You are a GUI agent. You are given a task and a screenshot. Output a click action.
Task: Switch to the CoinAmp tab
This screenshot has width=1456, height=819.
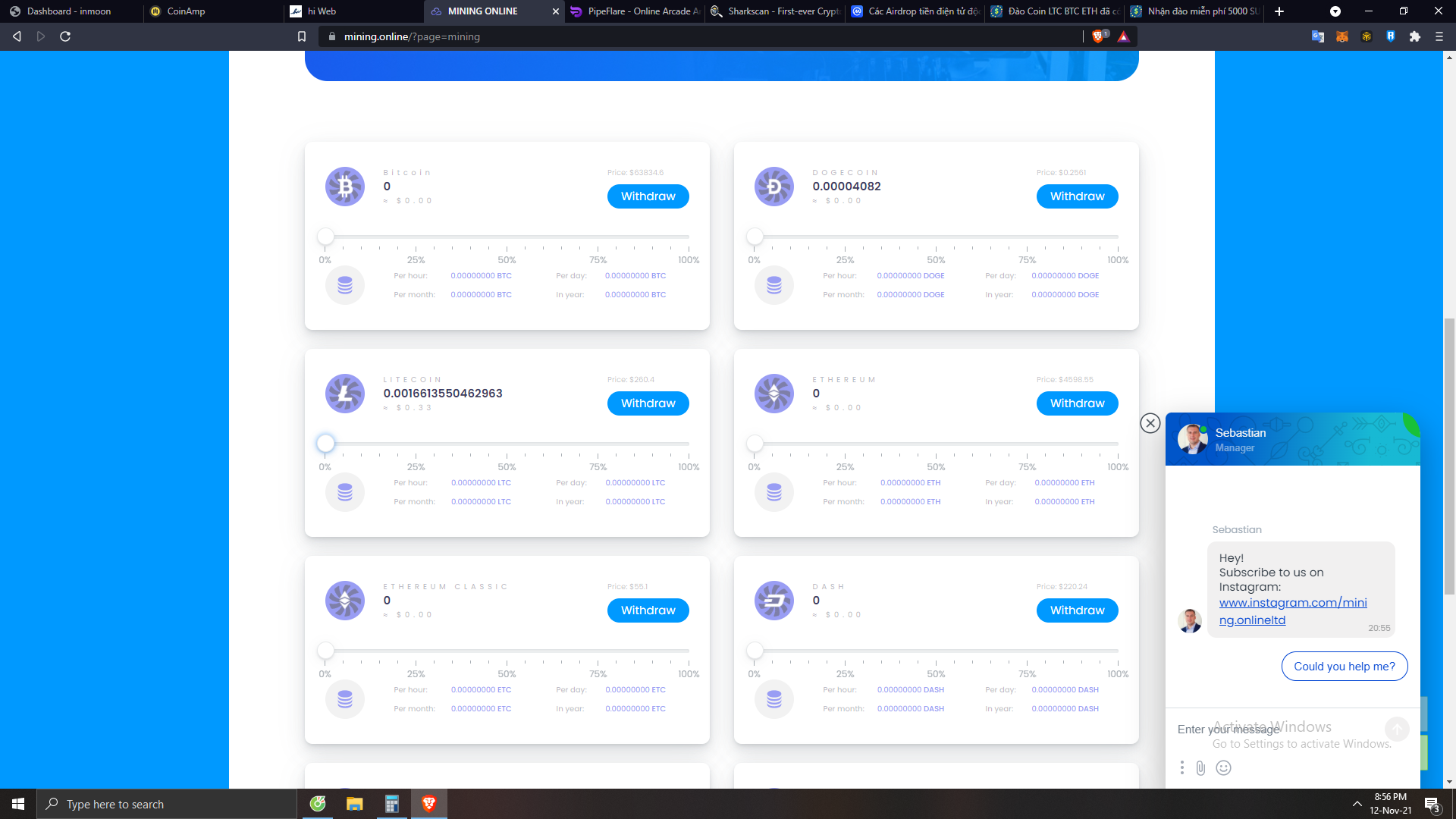[x=186, y=11]
